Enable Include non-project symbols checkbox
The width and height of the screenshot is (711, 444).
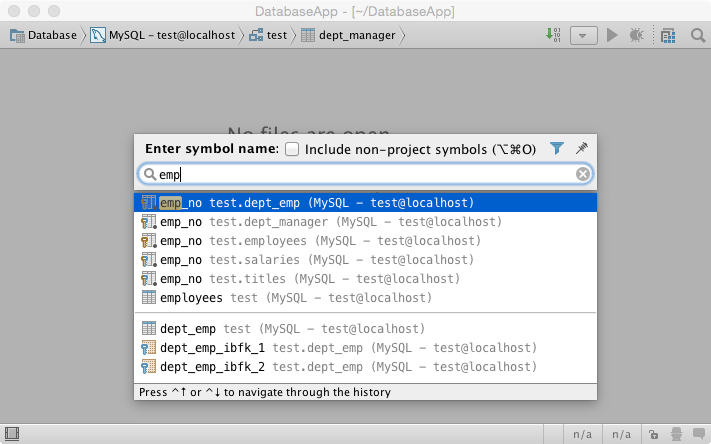tap(292, 149)
